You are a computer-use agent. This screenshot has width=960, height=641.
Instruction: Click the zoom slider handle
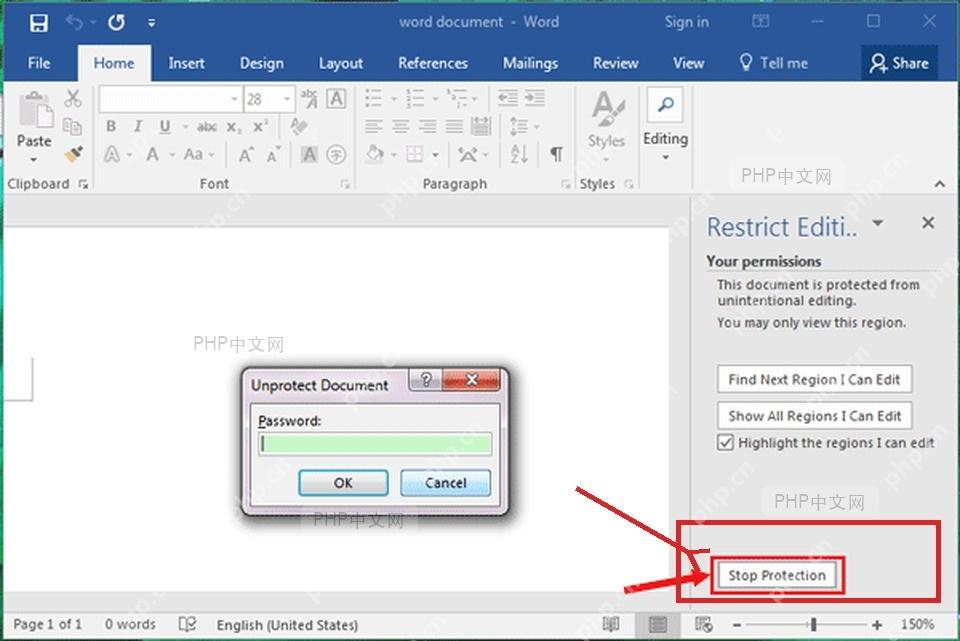coord(814,624)
